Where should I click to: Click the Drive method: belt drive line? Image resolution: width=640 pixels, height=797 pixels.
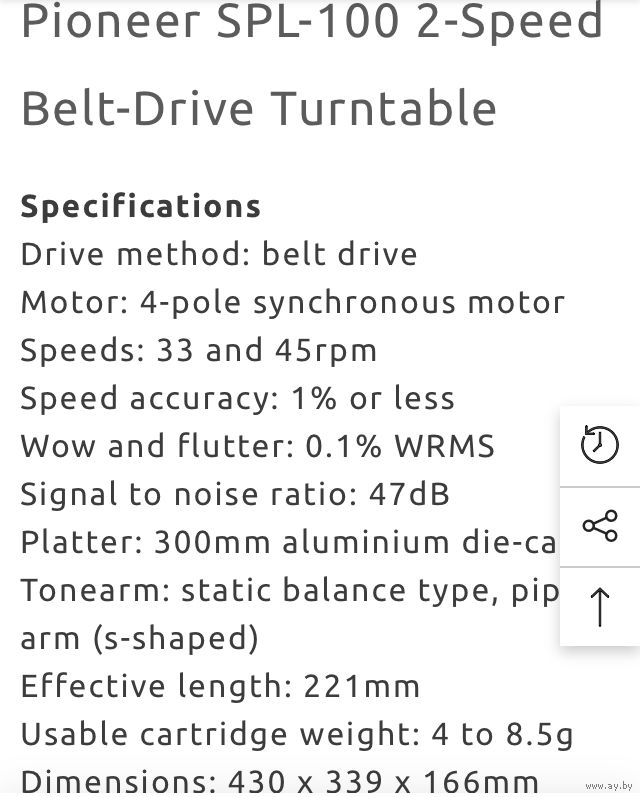coord(219,254)
